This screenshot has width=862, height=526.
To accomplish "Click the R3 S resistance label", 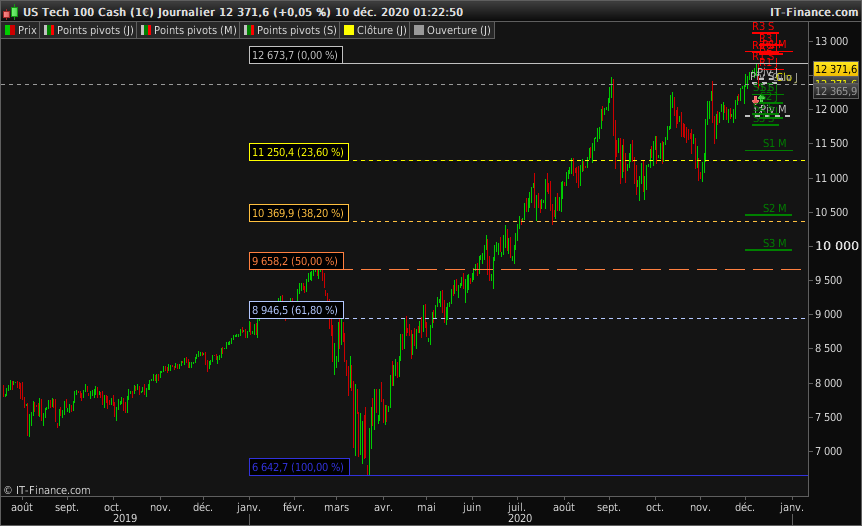I will click(763, 26).
